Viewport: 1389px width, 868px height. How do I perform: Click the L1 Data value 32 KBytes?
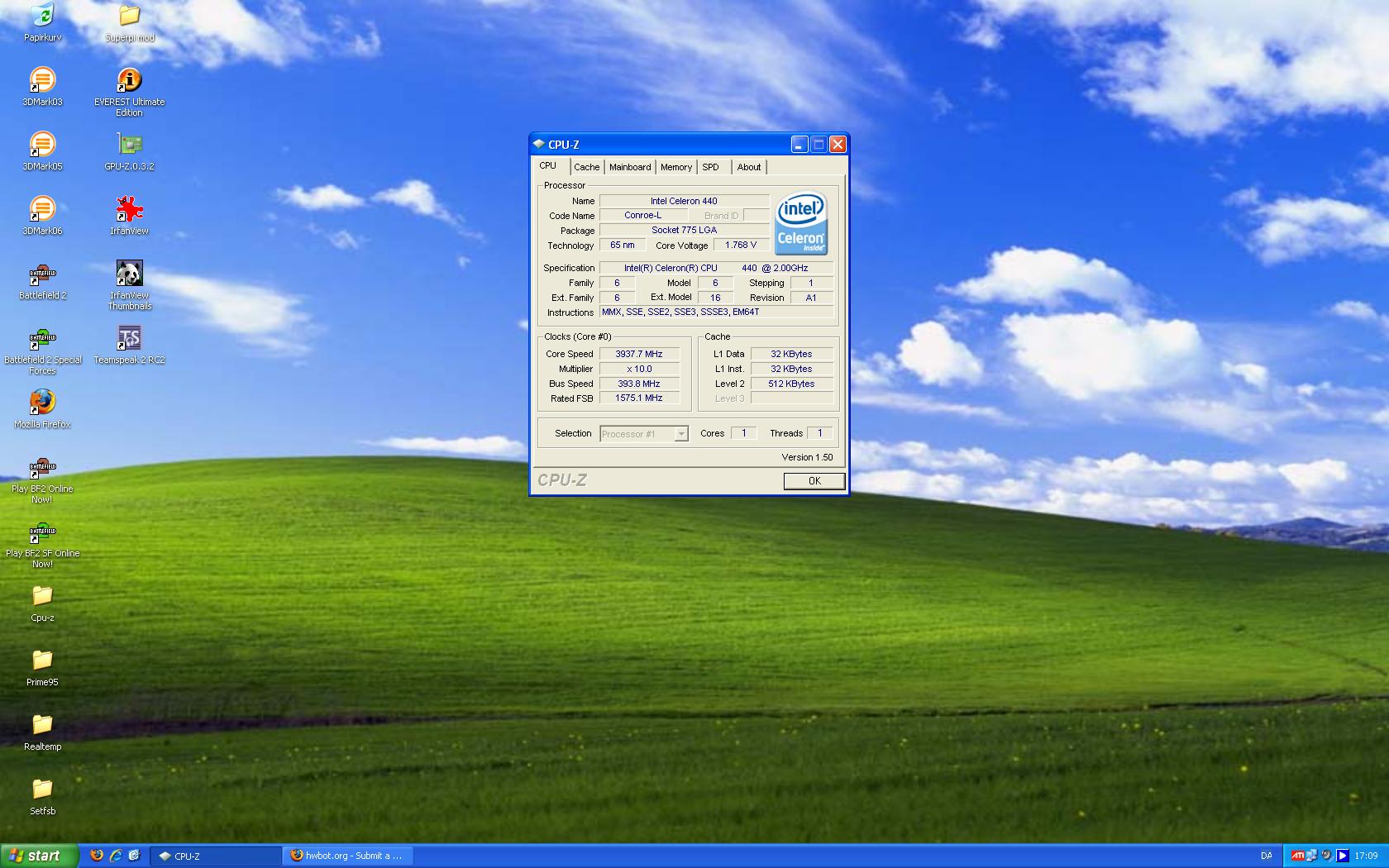791,354
